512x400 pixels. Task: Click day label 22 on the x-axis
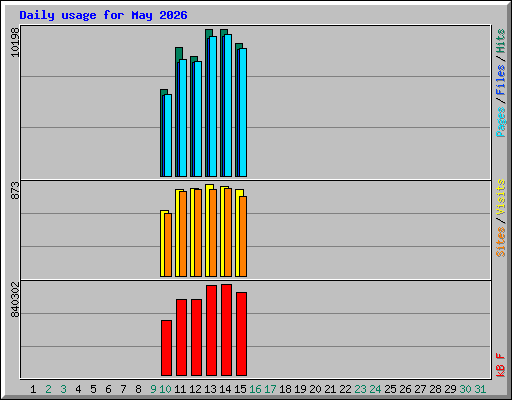coord(345,389)
